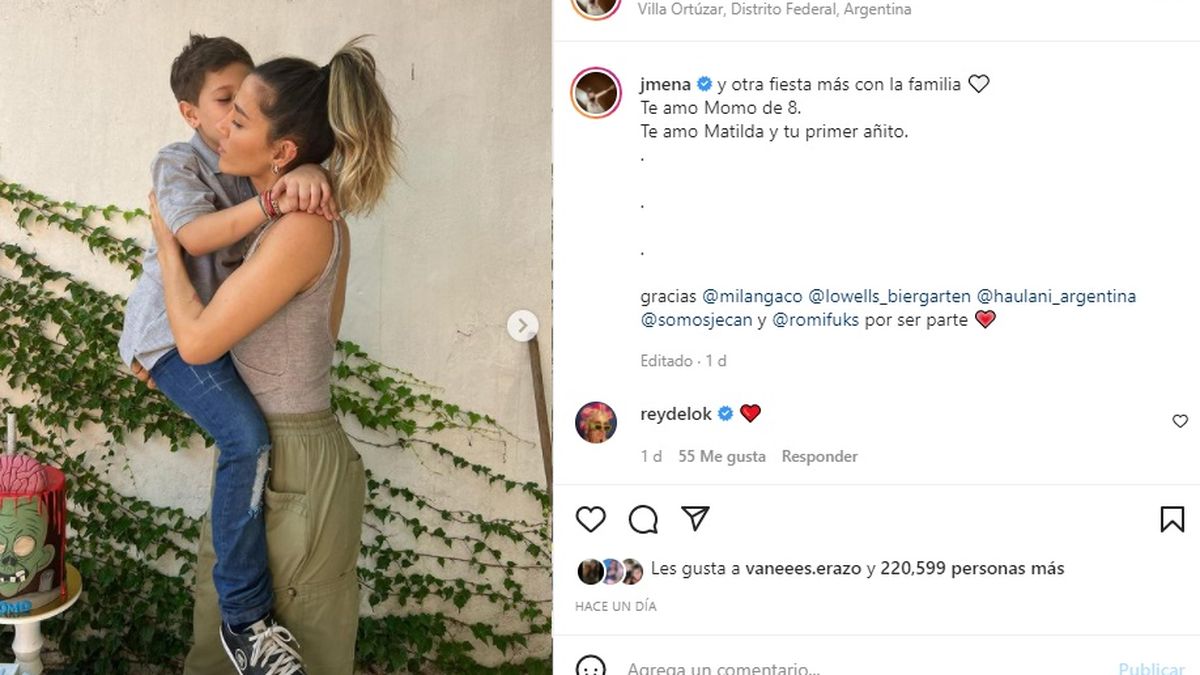Image resolution: width=1200 pixels, height=675 pixels.
Task: Go to next photo with arrow
Action: click(522, 325)
